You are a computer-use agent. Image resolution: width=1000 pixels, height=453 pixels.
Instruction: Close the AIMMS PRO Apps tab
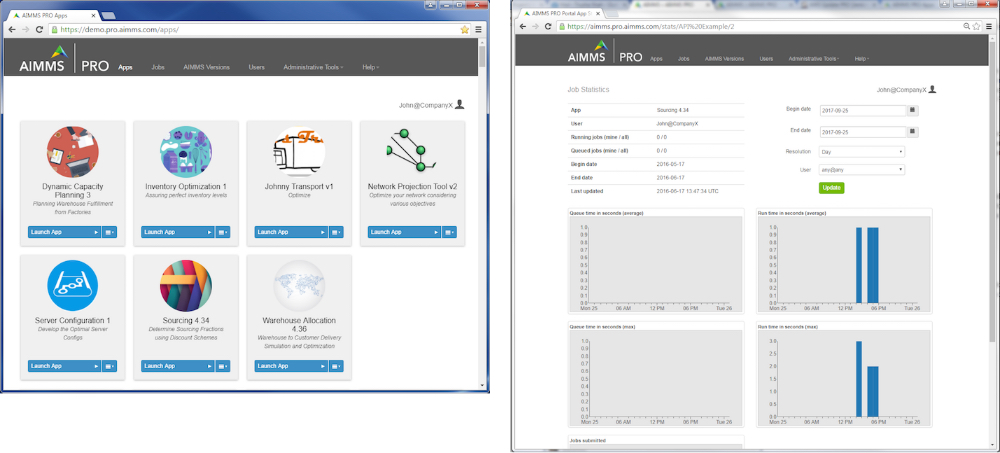pyautogui.click(x=92, y=15)
